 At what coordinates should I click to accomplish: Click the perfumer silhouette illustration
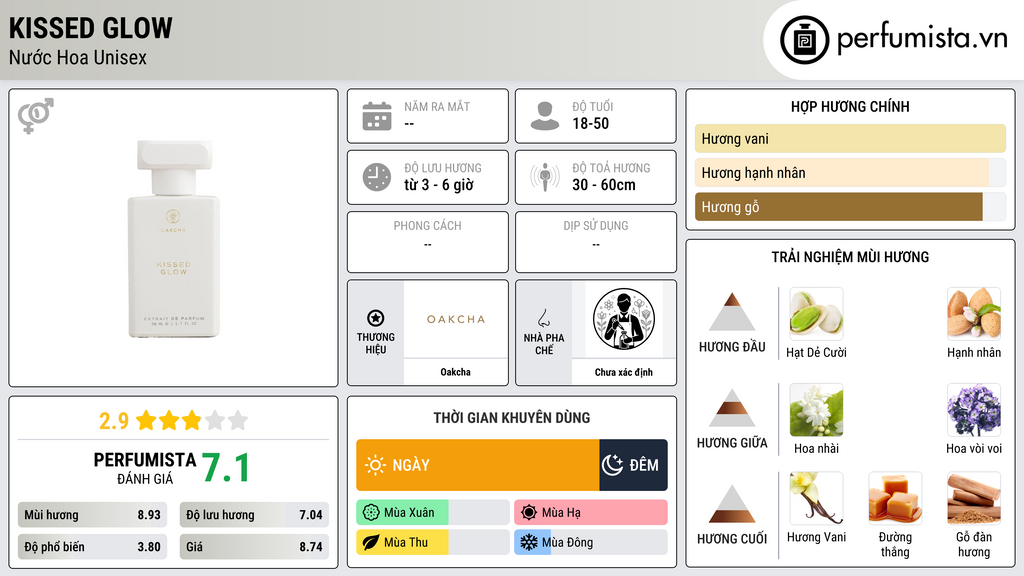pos(624,319)
